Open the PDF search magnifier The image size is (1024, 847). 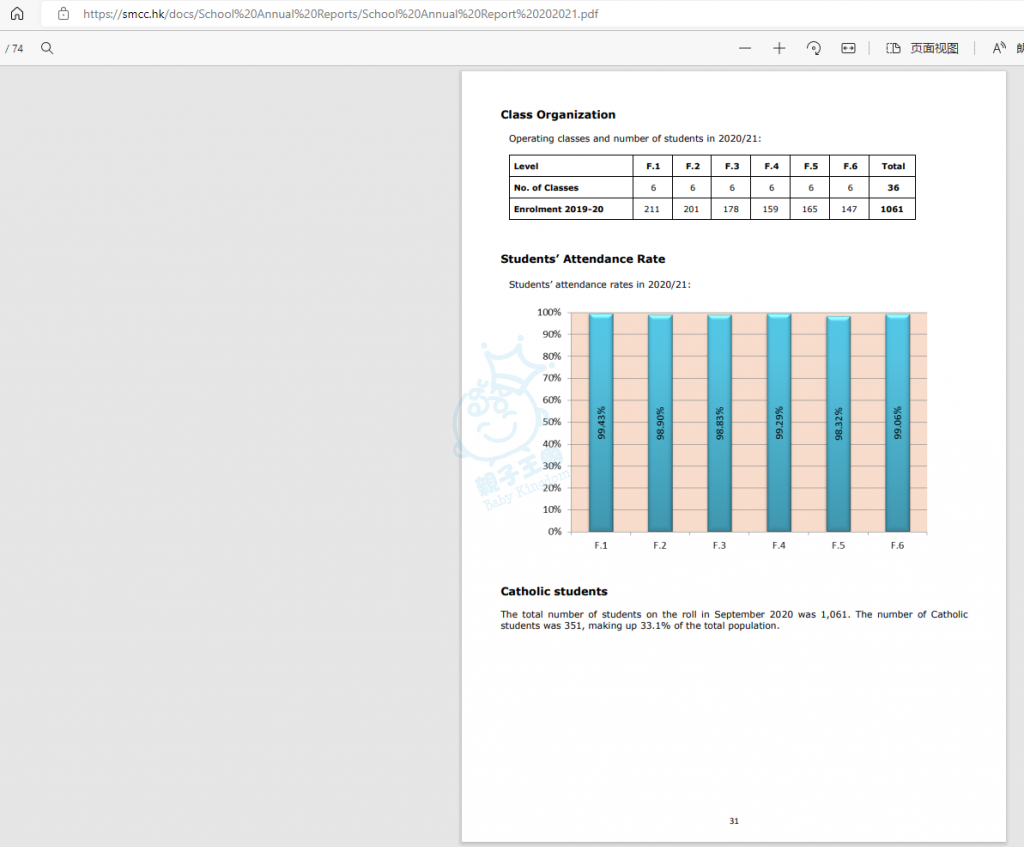47,48
